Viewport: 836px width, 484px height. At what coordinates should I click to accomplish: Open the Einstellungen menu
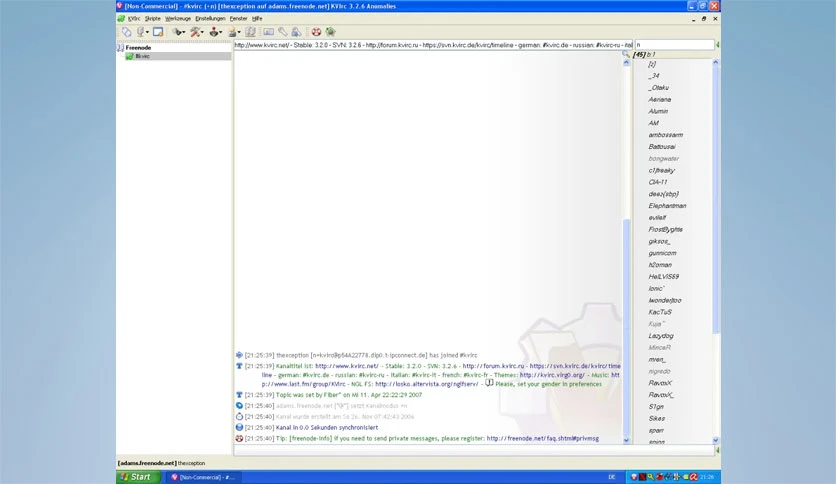pos(210,19)
